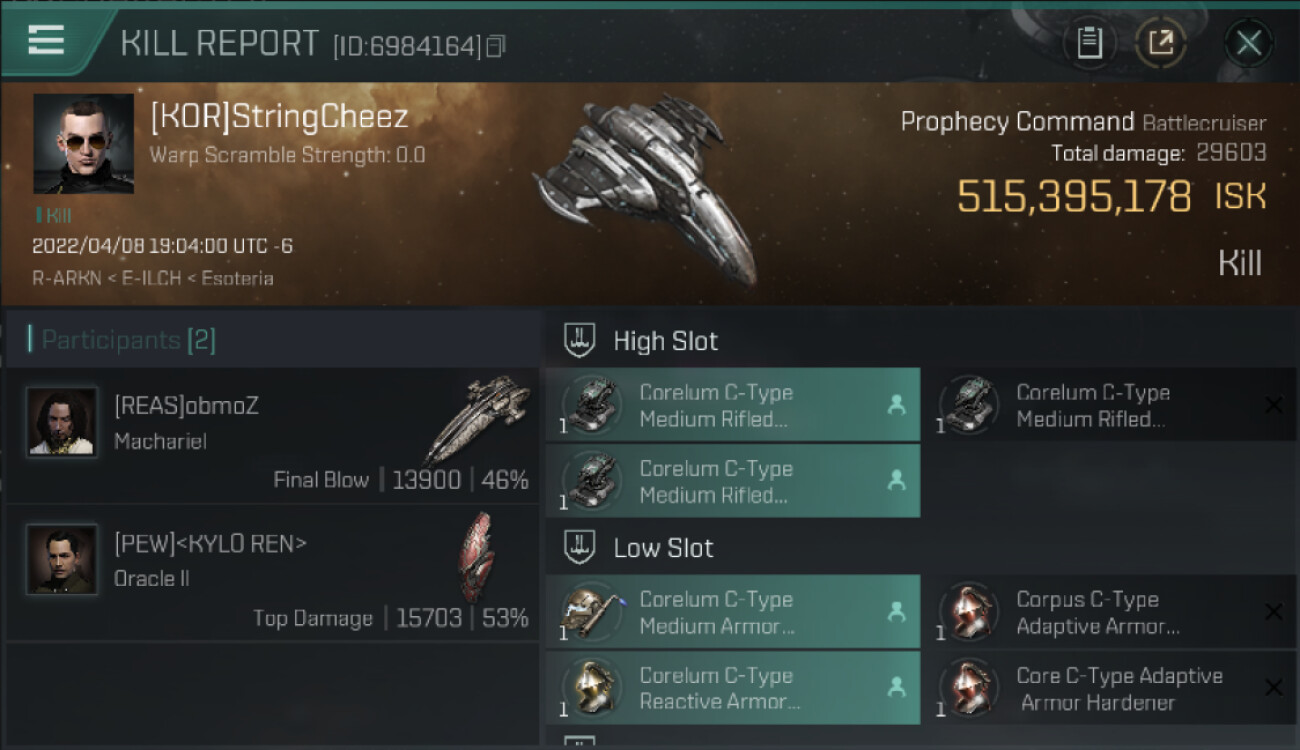Select participant KYLO REN's portrait
Image resolution: width=1300 pixels, height=750 pixels.
coord(62,559)
